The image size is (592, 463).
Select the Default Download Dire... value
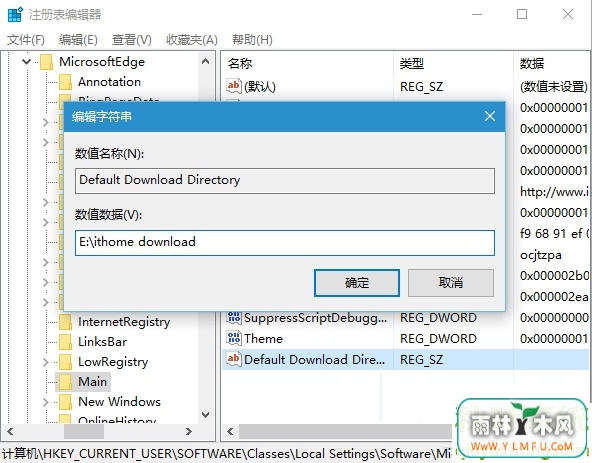click(314, 360)
